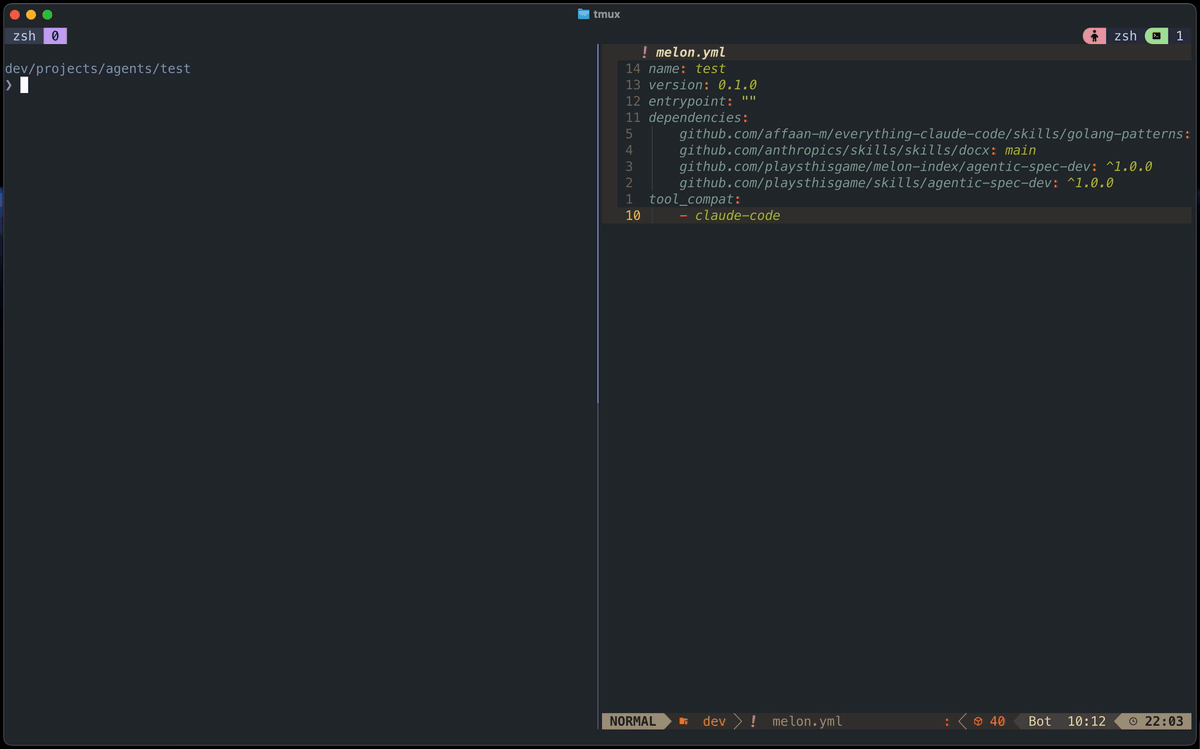Click the dev/projects/agents/test path in left pane

point(97,69)
